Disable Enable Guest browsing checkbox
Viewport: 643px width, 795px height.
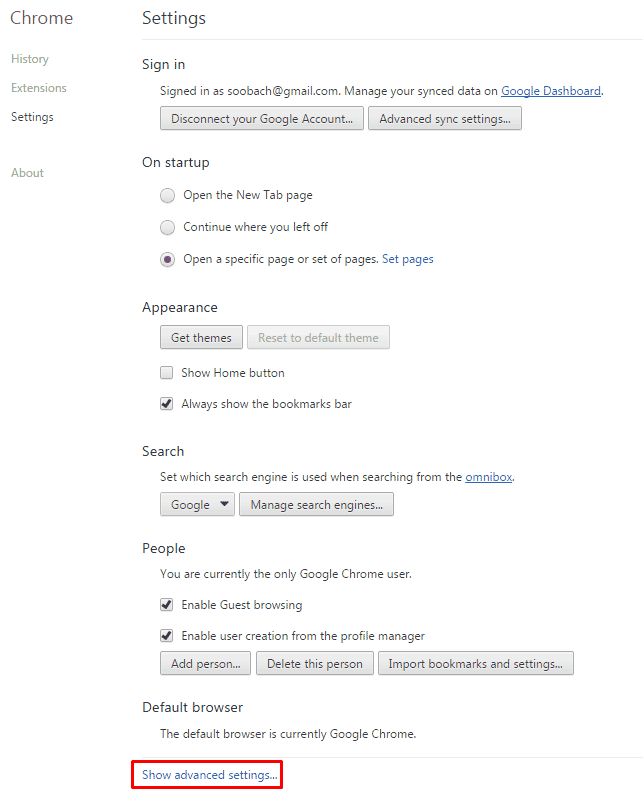pyautogui.click(x=166, y=604)
